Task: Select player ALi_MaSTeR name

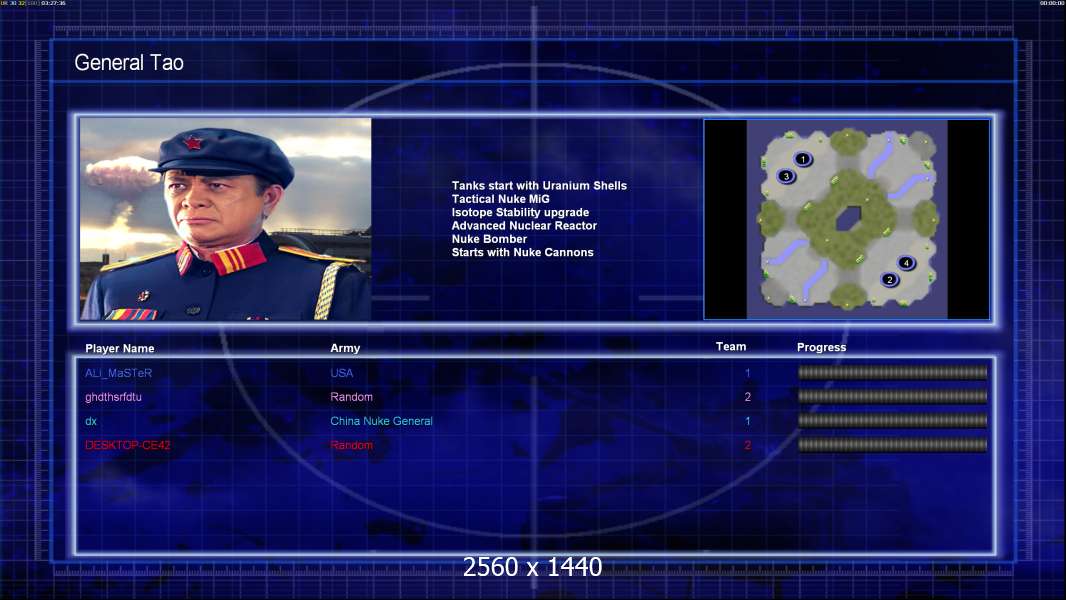Action: click(x=118, y=373)
